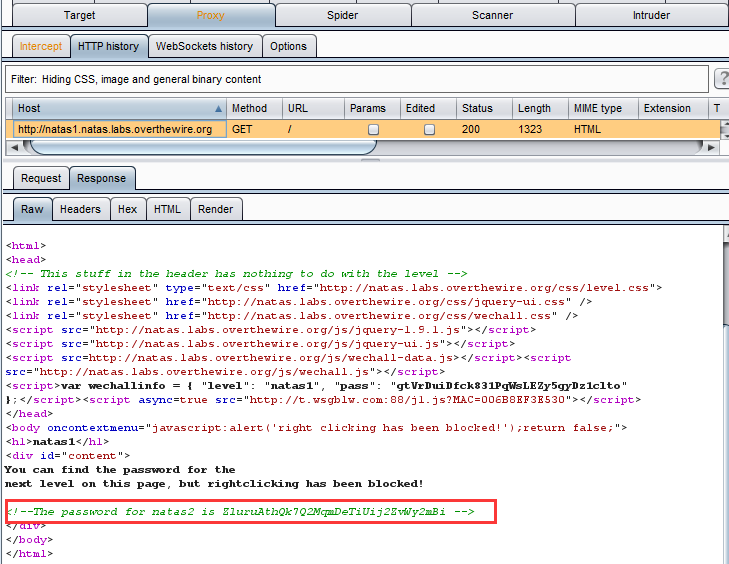Toggle the Edited checkbox in the request row
The height and width of the screenshot is (564, 729).
[429, 129]
